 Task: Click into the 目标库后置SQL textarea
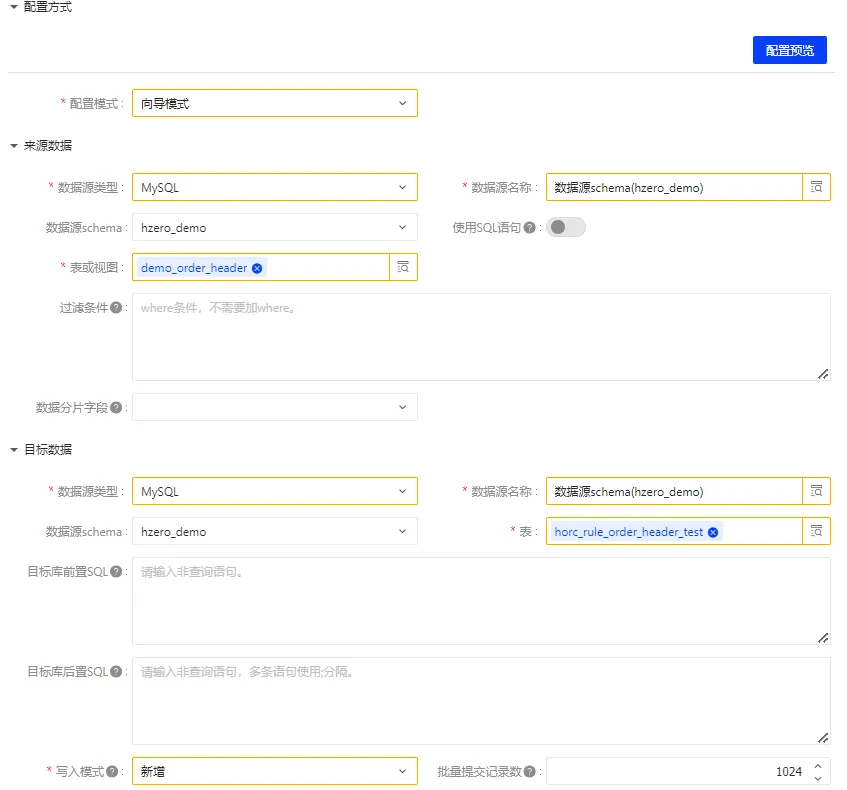(x=481, y=701)
